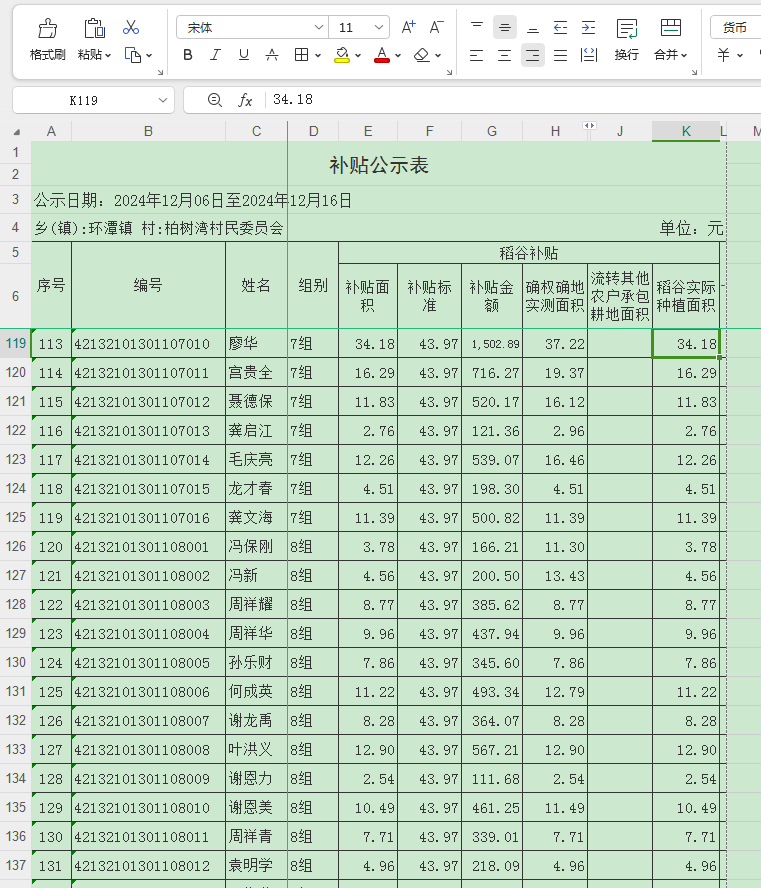Expand clear options arrow

438,56
